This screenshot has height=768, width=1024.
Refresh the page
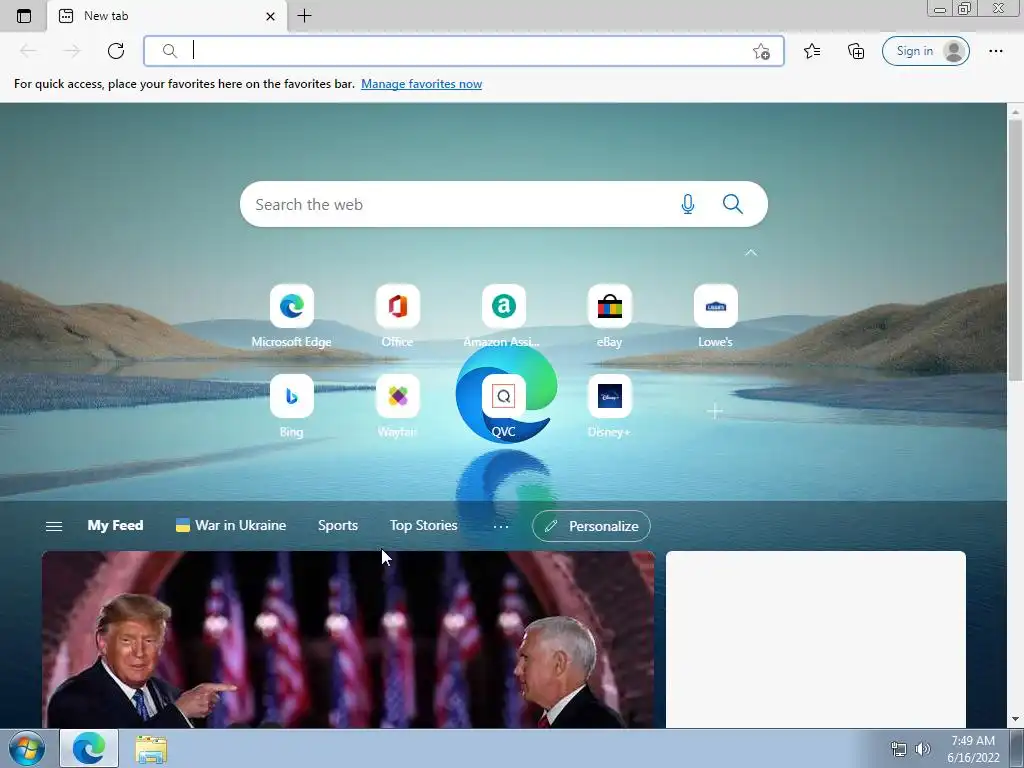(116, 51)
